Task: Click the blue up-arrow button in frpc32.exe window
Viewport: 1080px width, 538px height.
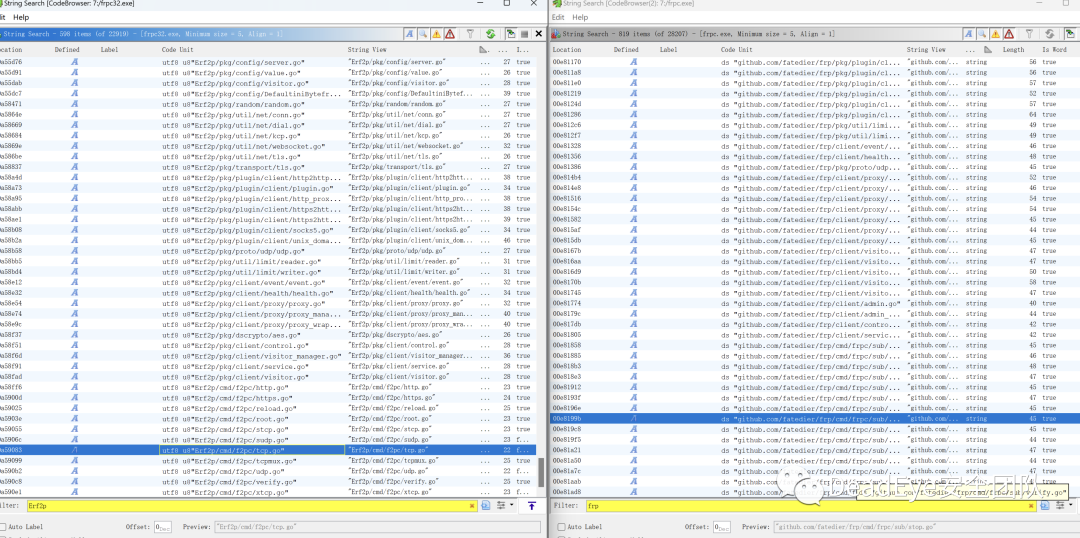Action: (532, 506)
